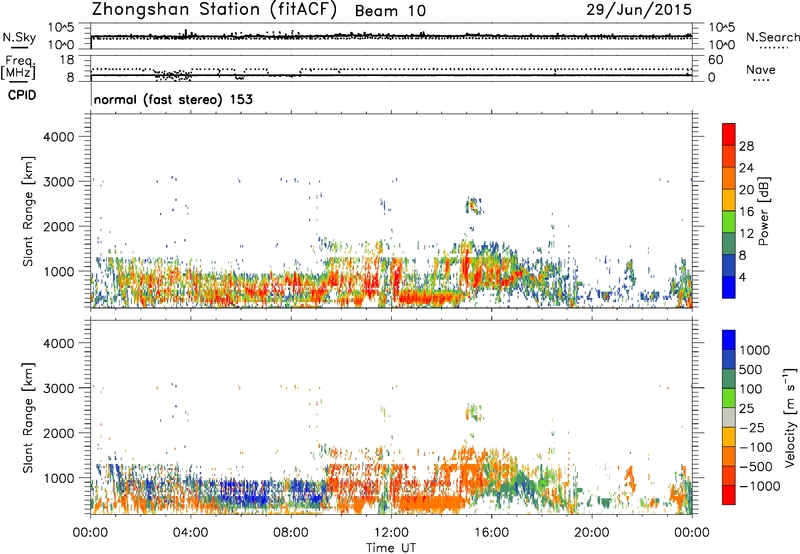Image resolution: width=800 pixels, height=554 pixels.
Task: Click the 'Freq. [MHz]' axis label
Action: (x=19, y=68)
